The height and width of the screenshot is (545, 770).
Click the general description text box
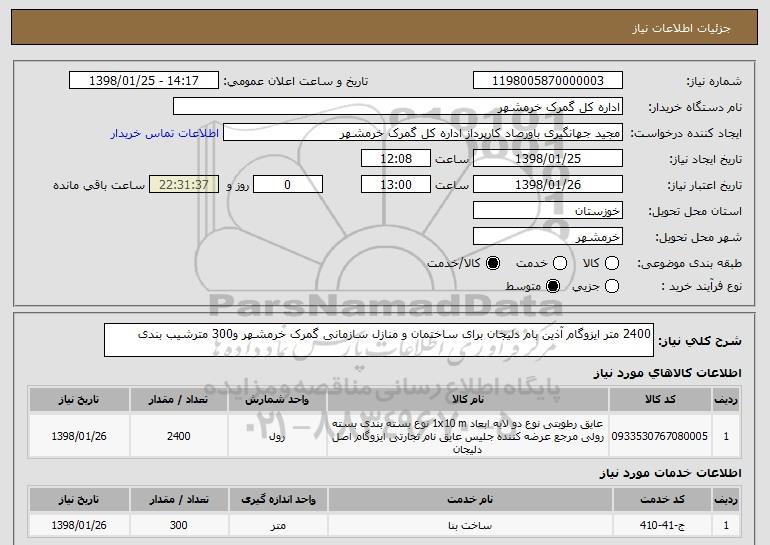click(379, 340)
